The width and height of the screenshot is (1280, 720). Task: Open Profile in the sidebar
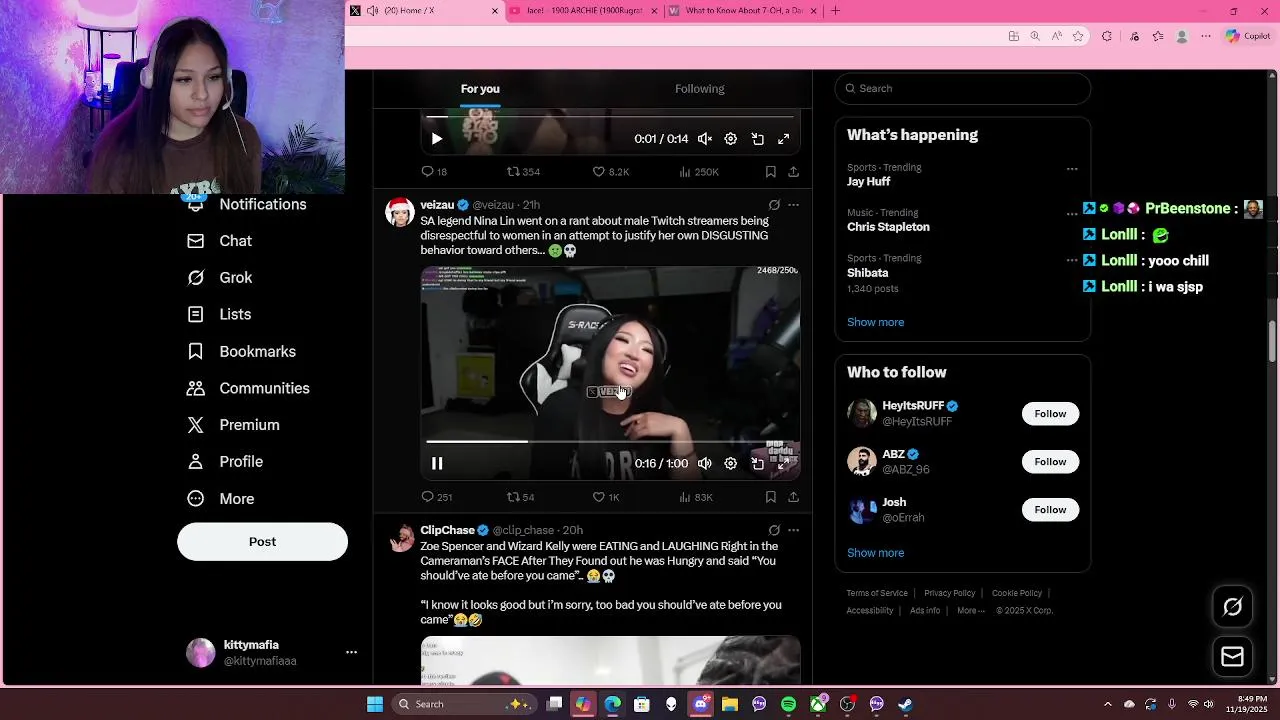[x=226, y=462]
